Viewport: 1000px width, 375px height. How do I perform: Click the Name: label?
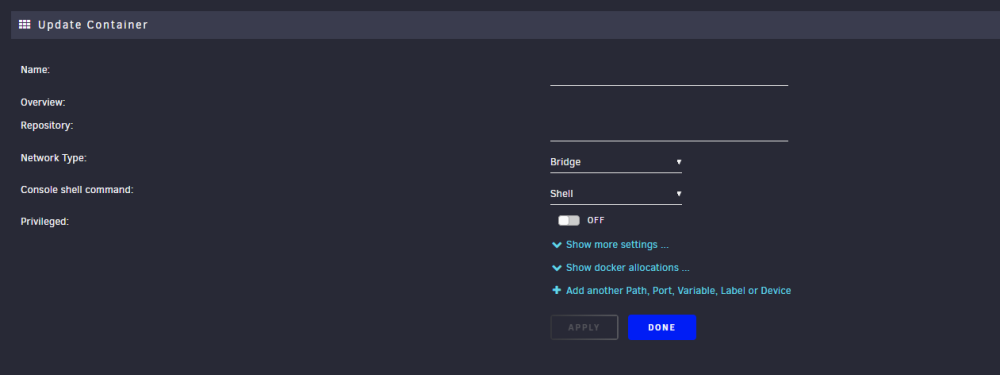tap(35, 70)
